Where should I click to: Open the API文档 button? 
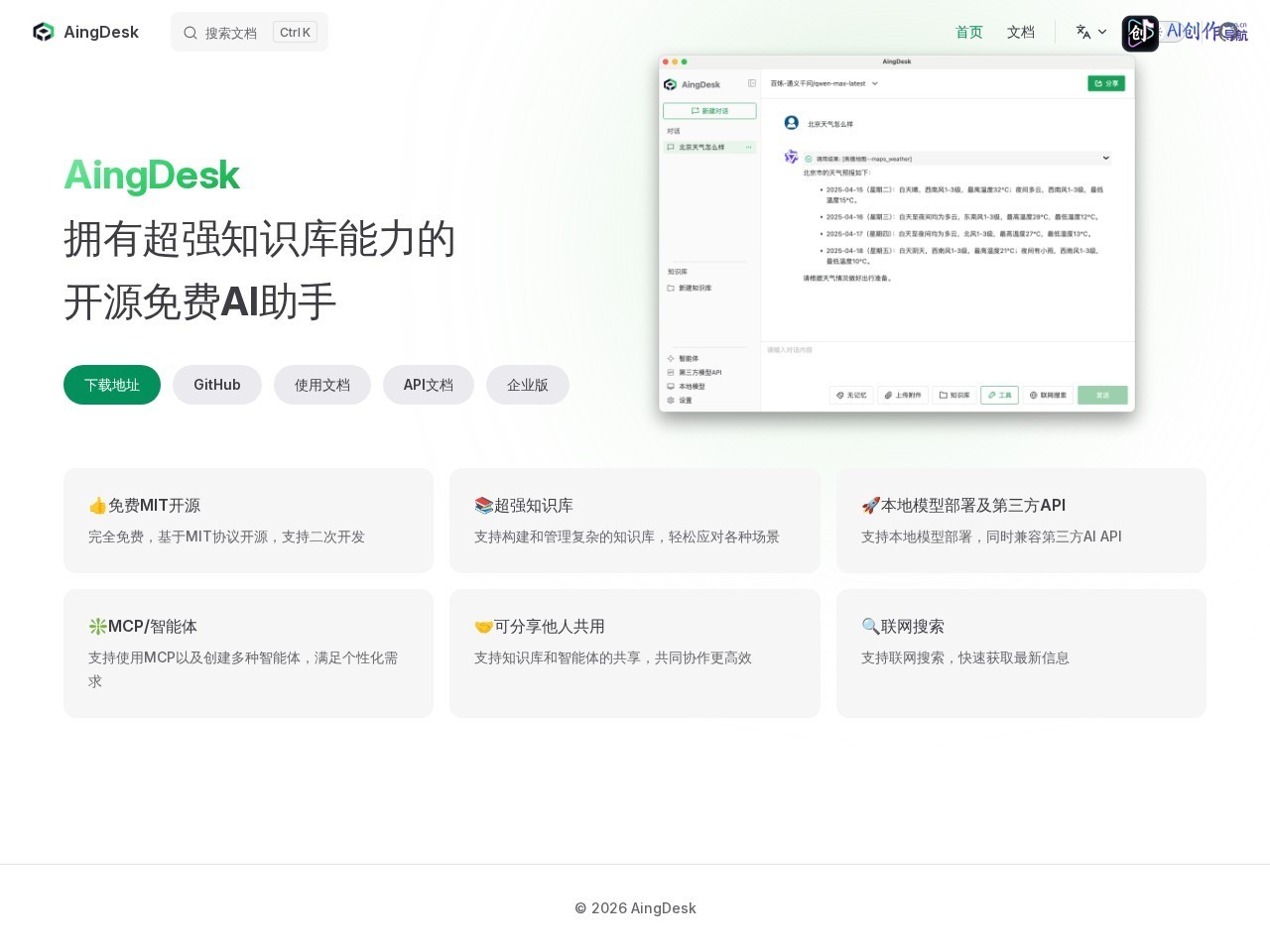(429, 385)
